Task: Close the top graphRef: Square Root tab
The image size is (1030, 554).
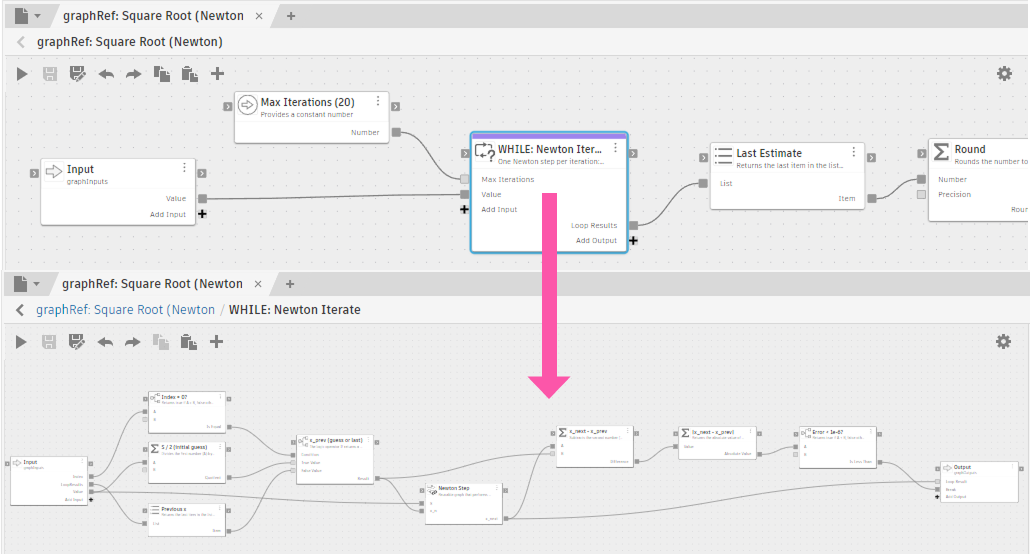Action: pos(259,16)
